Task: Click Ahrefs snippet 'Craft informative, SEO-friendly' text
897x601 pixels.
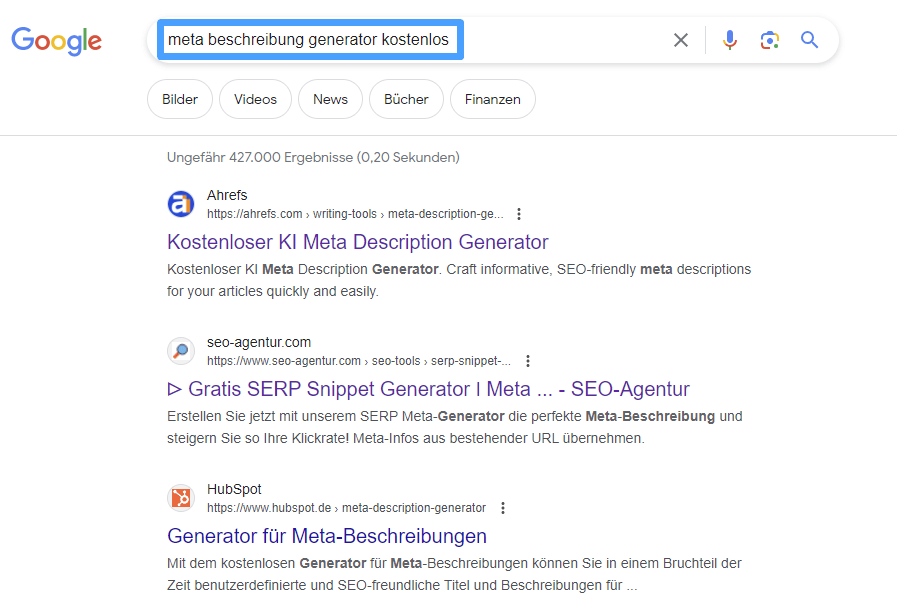Action: point(541,269)
